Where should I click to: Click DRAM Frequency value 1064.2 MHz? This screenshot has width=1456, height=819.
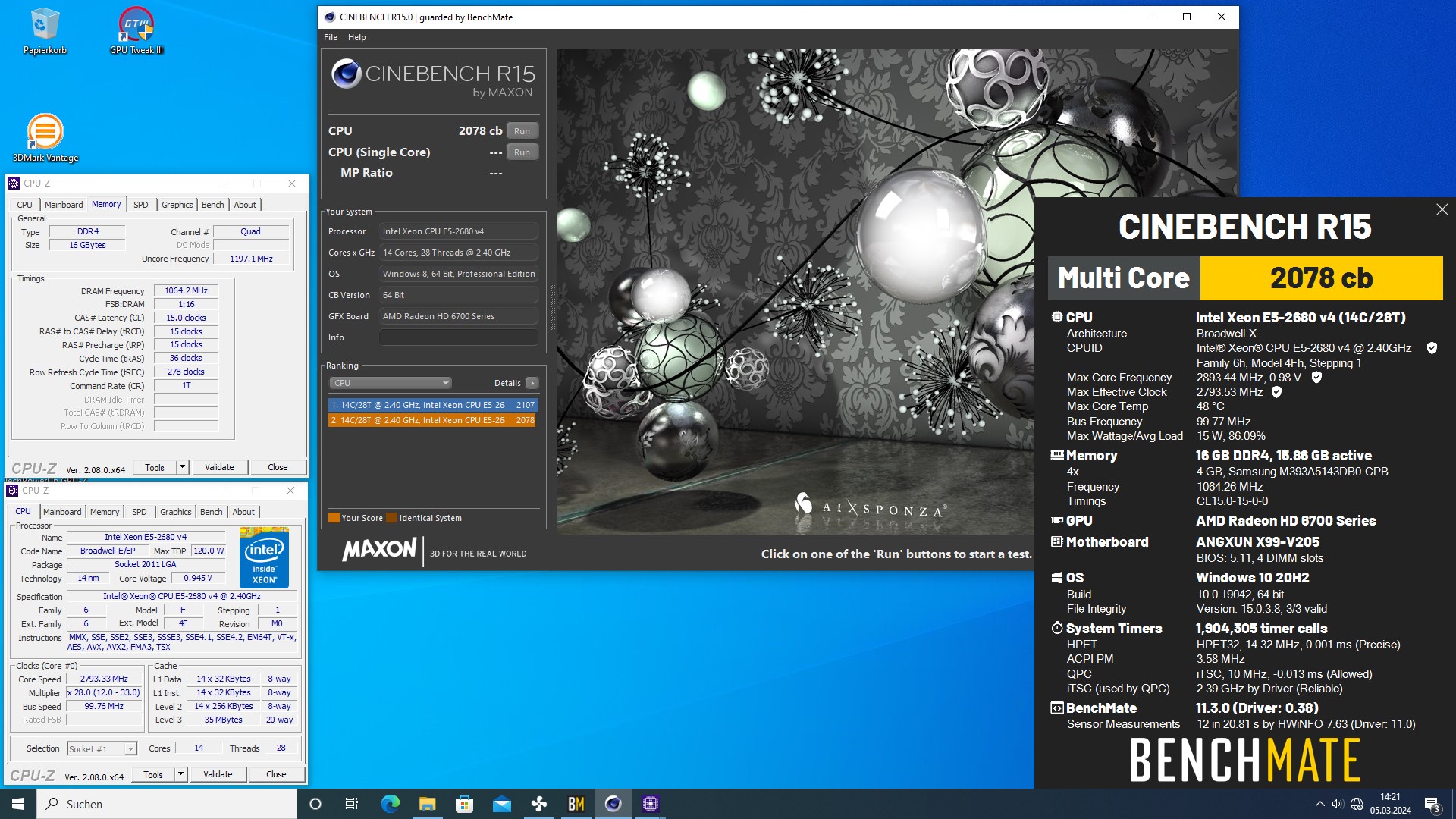point(186,291)
